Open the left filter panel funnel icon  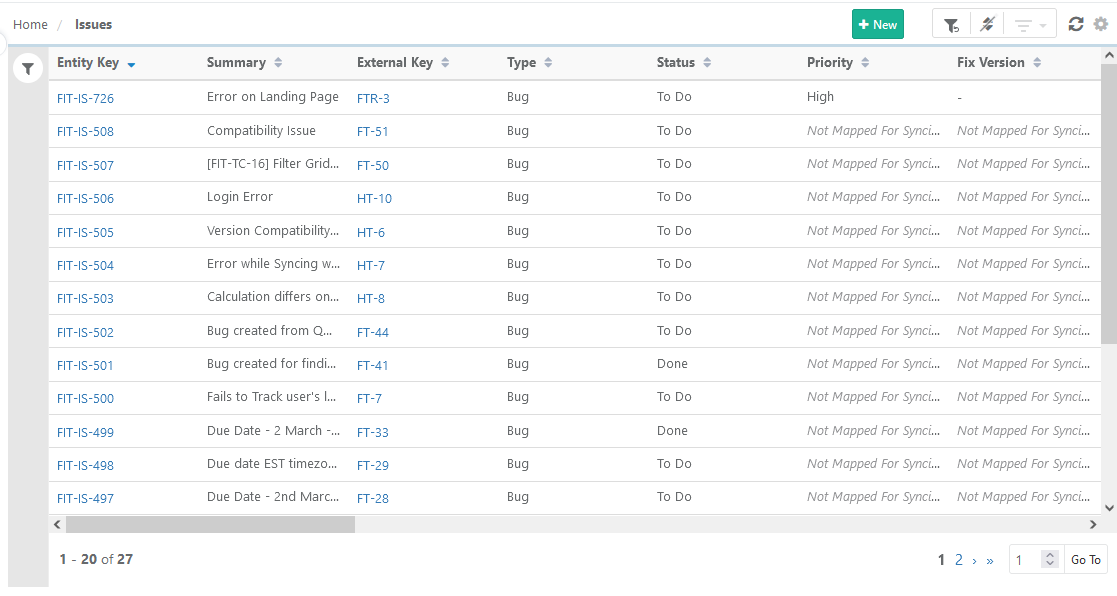(27, 68)
